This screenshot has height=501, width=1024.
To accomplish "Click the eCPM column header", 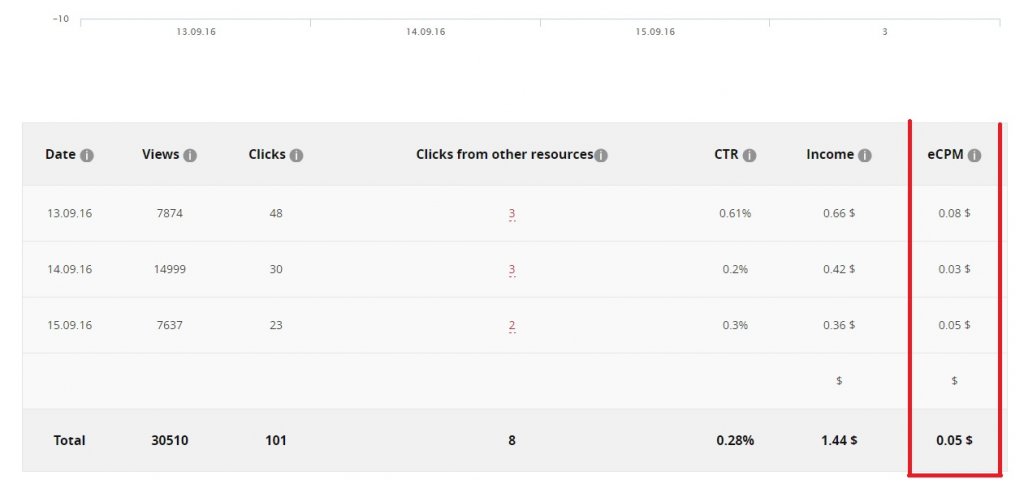I will point(946,155).
